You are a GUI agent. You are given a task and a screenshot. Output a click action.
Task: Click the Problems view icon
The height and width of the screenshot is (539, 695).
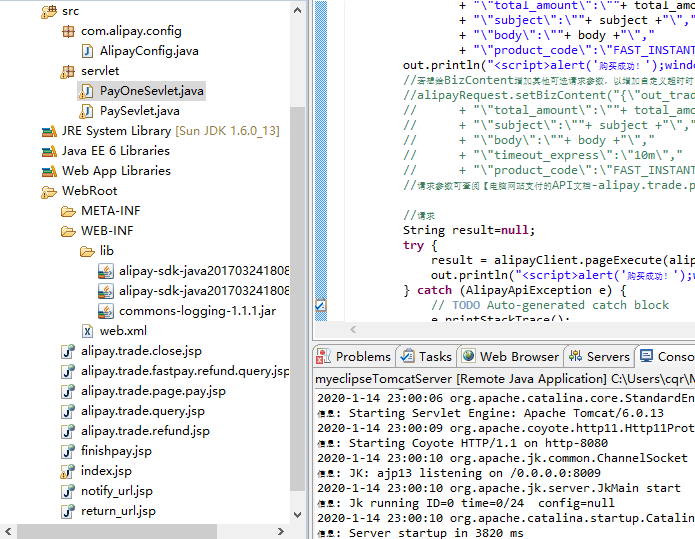(324, 356)
